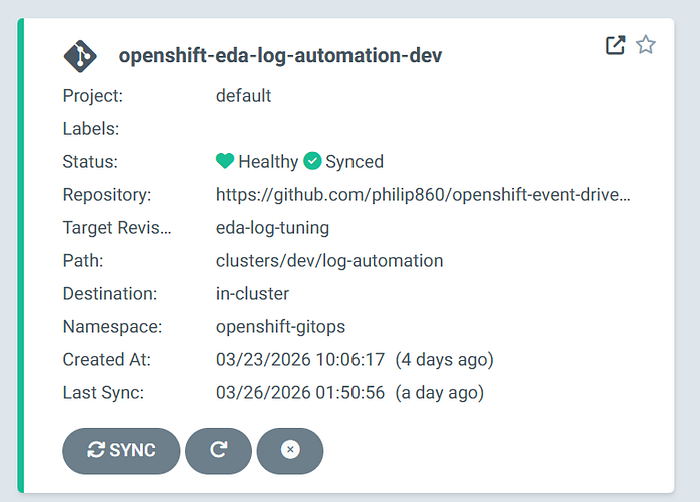Select Created At '03/23/2026 10:06:17' timestamp

(x=300, y=360)
